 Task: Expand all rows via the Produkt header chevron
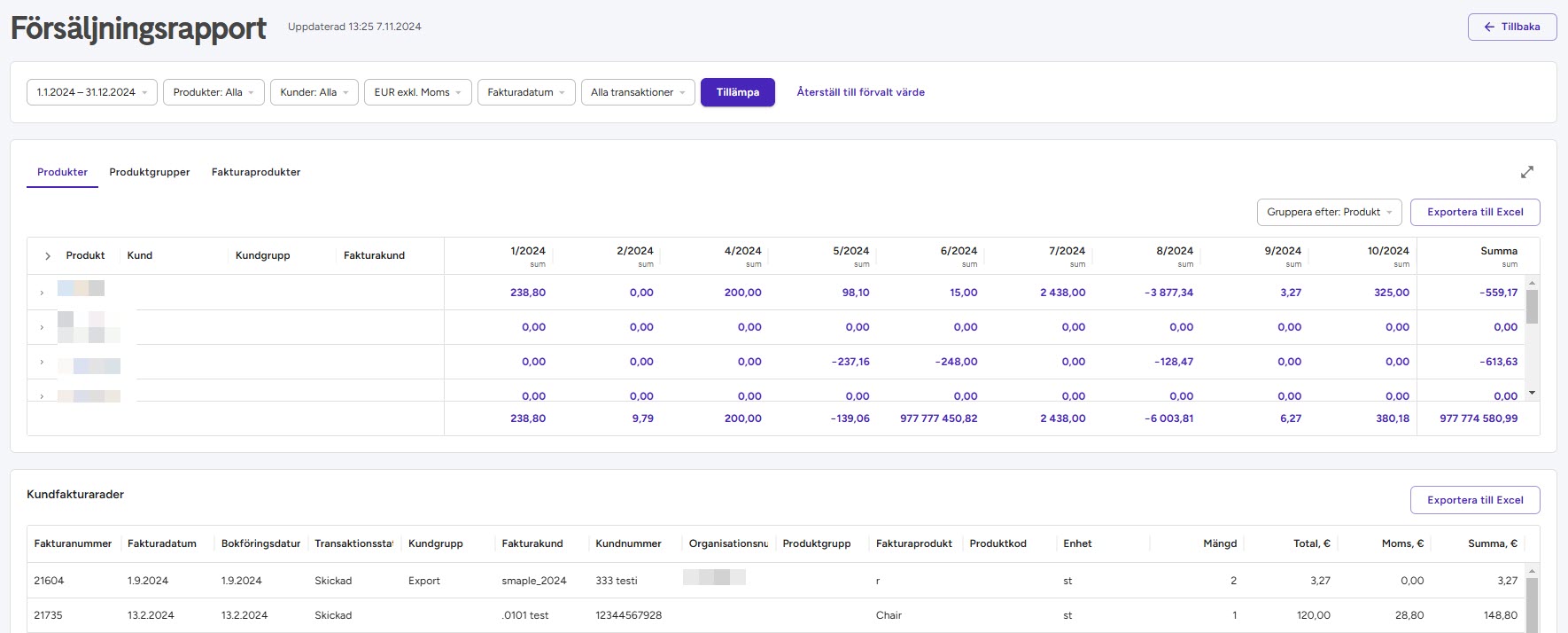pos(48,256)
